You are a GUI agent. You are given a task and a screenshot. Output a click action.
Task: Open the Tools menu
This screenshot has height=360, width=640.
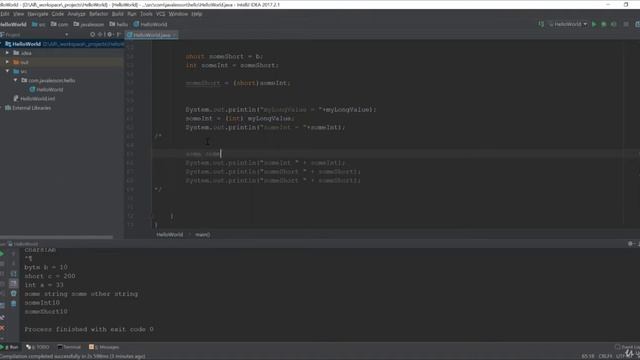point(146,14)
